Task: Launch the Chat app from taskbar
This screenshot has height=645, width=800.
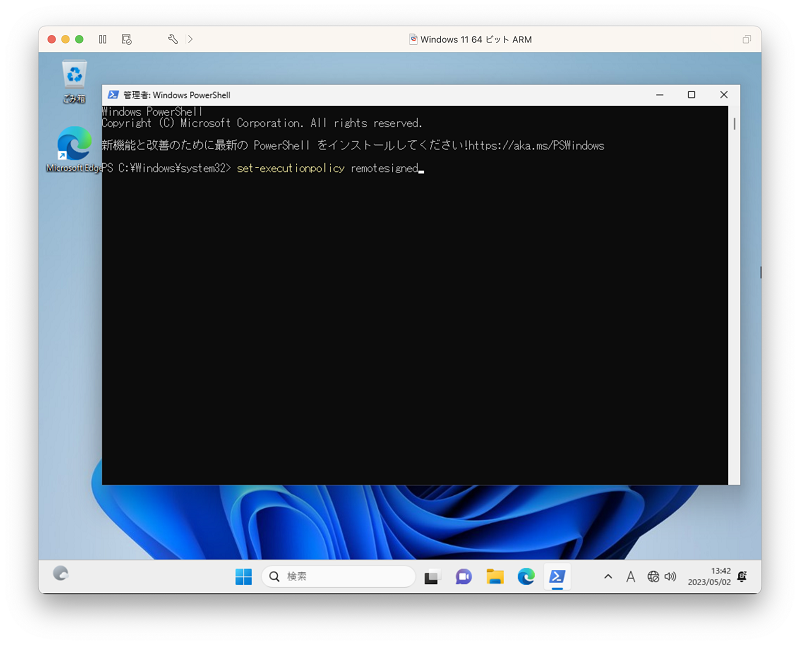Action: click(463, 577)
